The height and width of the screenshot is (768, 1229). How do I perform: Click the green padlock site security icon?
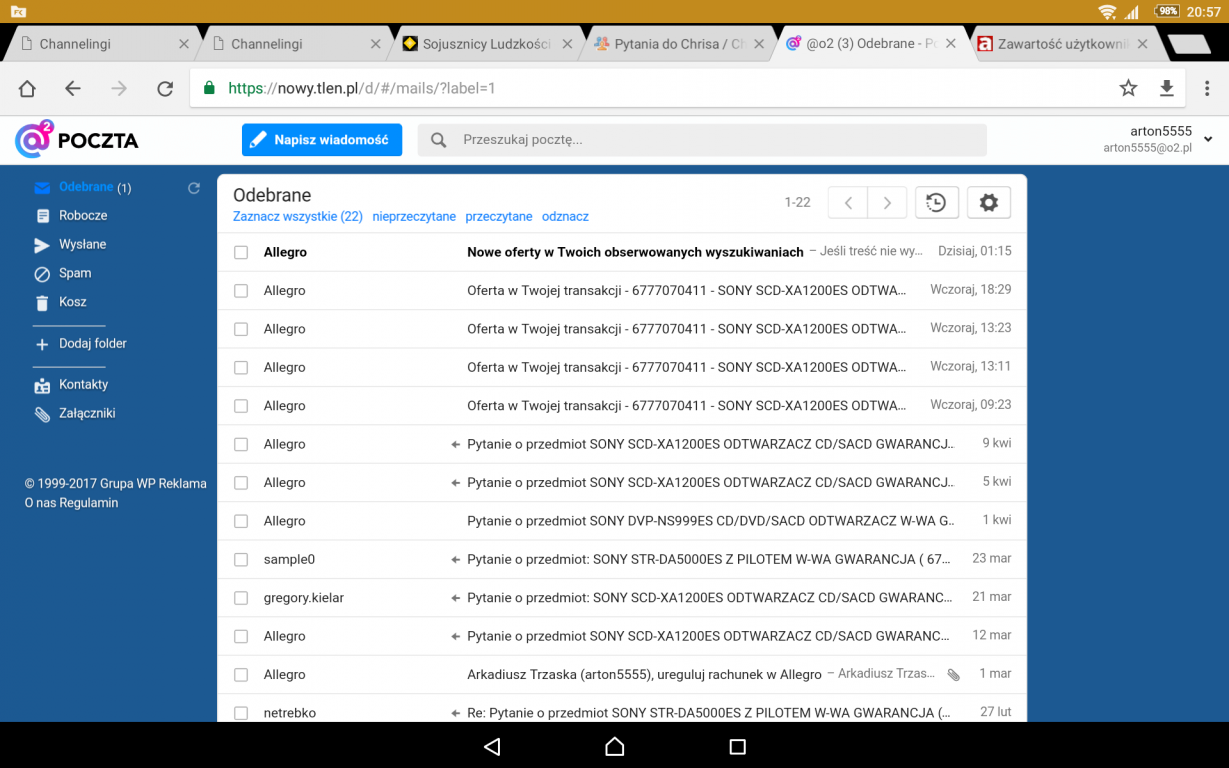coord(209,88)
